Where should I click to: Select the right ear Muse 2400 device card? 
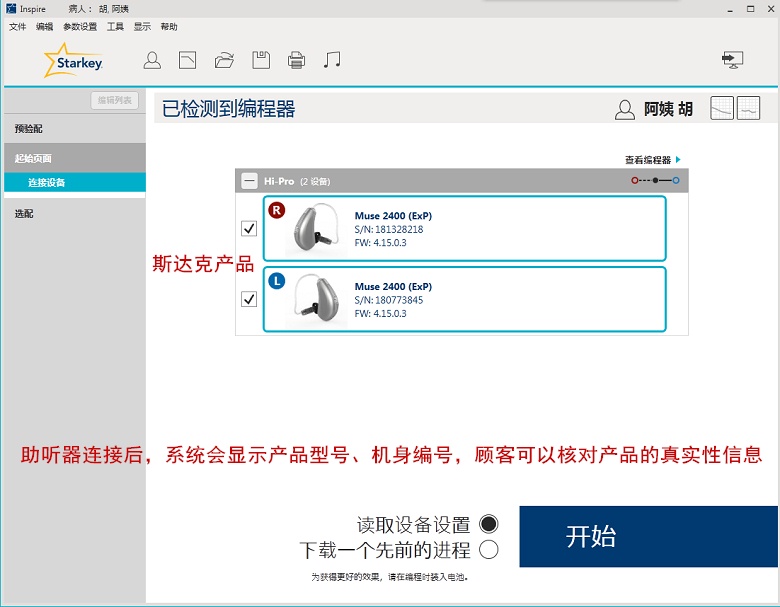pyautogui.click(x=464, y=229)
